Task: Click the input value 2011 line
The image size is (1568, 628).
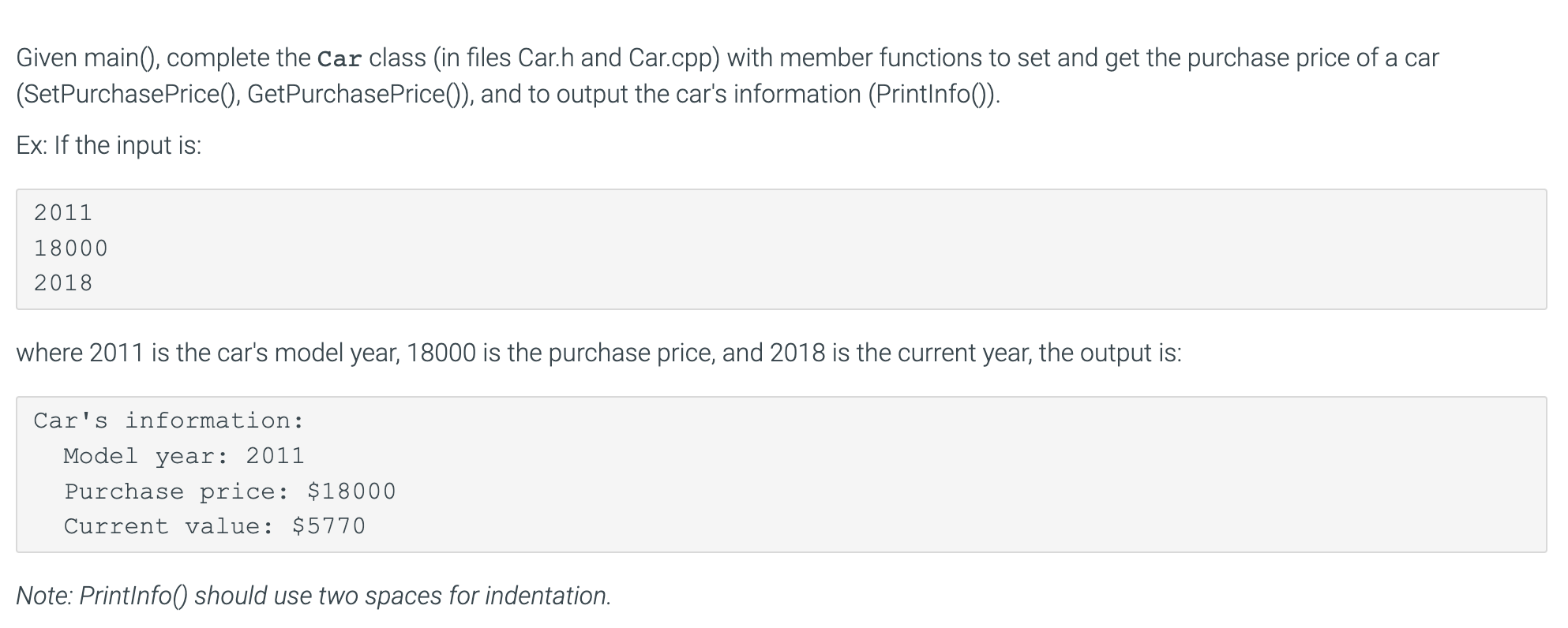Action: point(63,213)
